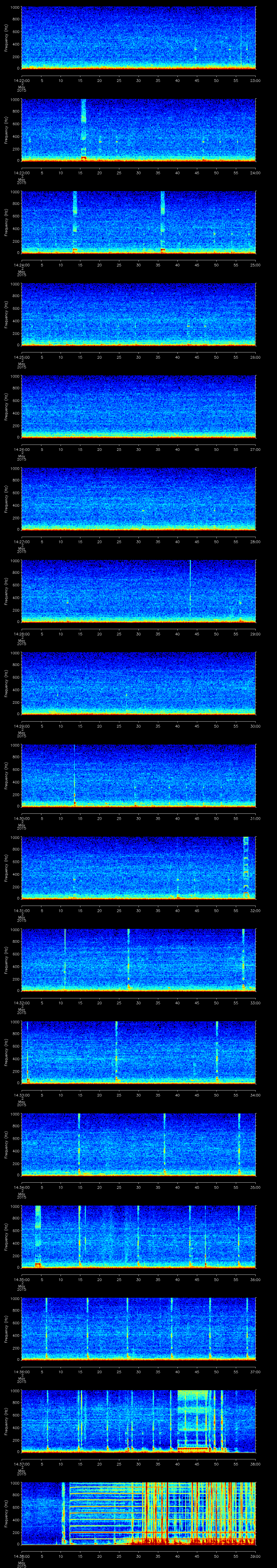Click the 14:33:00 start time label
The image size is (277, 1568).
click(x=21, y=1095)
